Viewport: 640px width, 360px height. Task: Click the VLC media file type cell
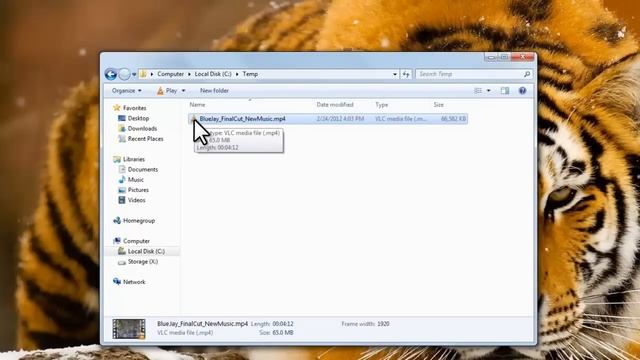click(400, 119)
